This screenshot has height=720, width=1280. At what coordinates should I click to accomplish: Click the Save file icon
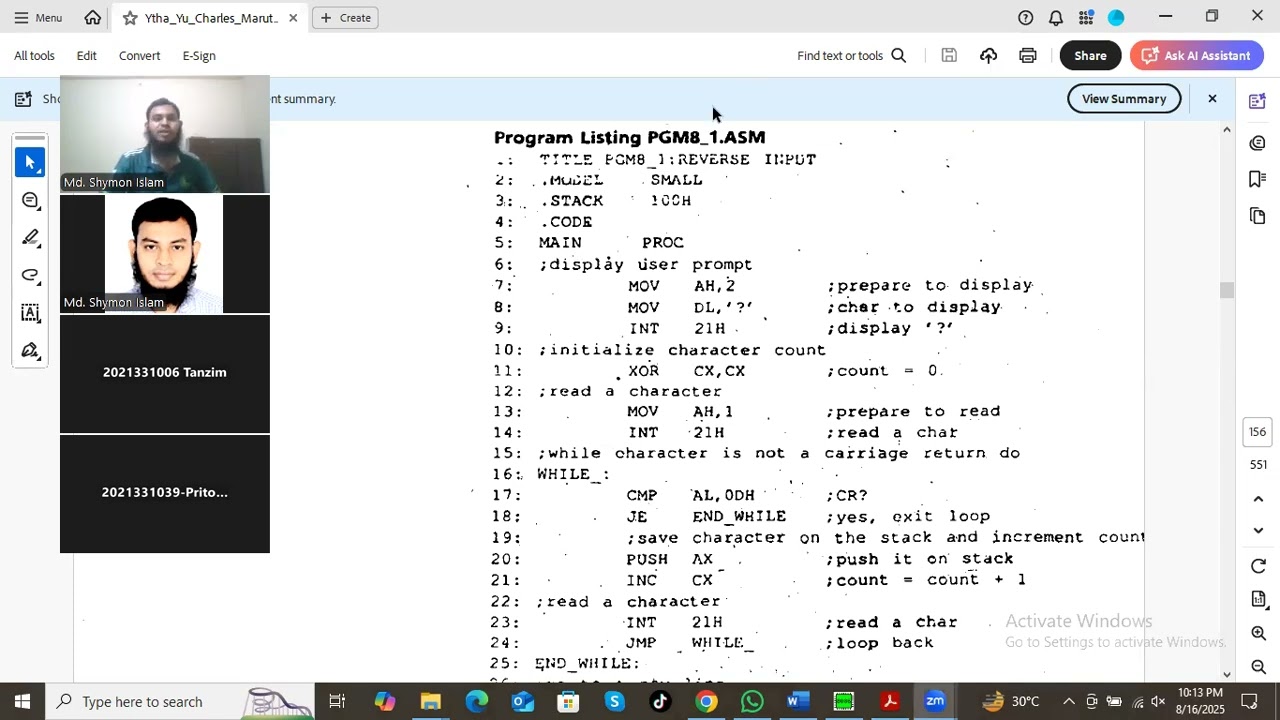tap(949, 56)
